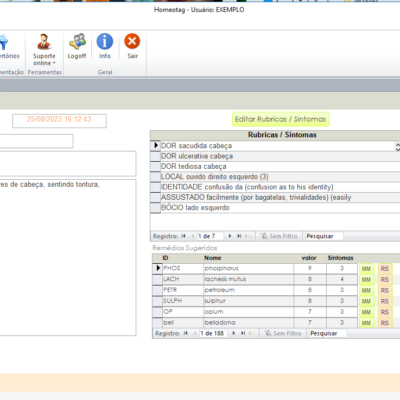This screenshot has width=400, height=400.
Task: Click the Nome column header
Action: pyautogui.click(x=213, y=258)
